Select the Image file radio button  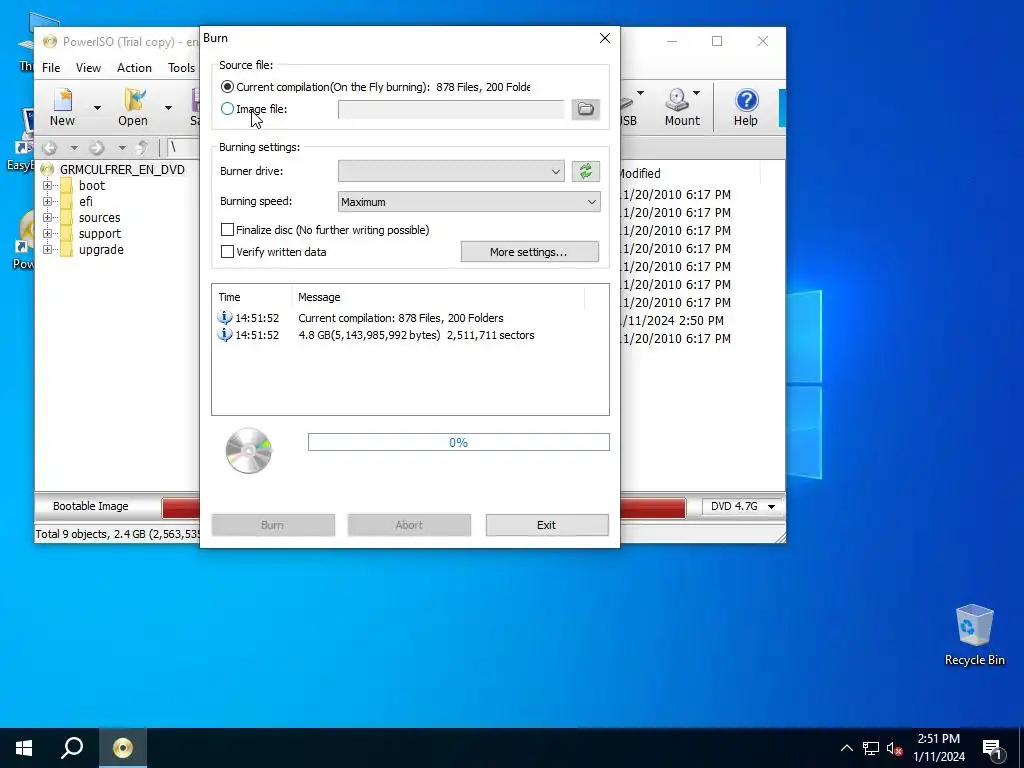227,109
